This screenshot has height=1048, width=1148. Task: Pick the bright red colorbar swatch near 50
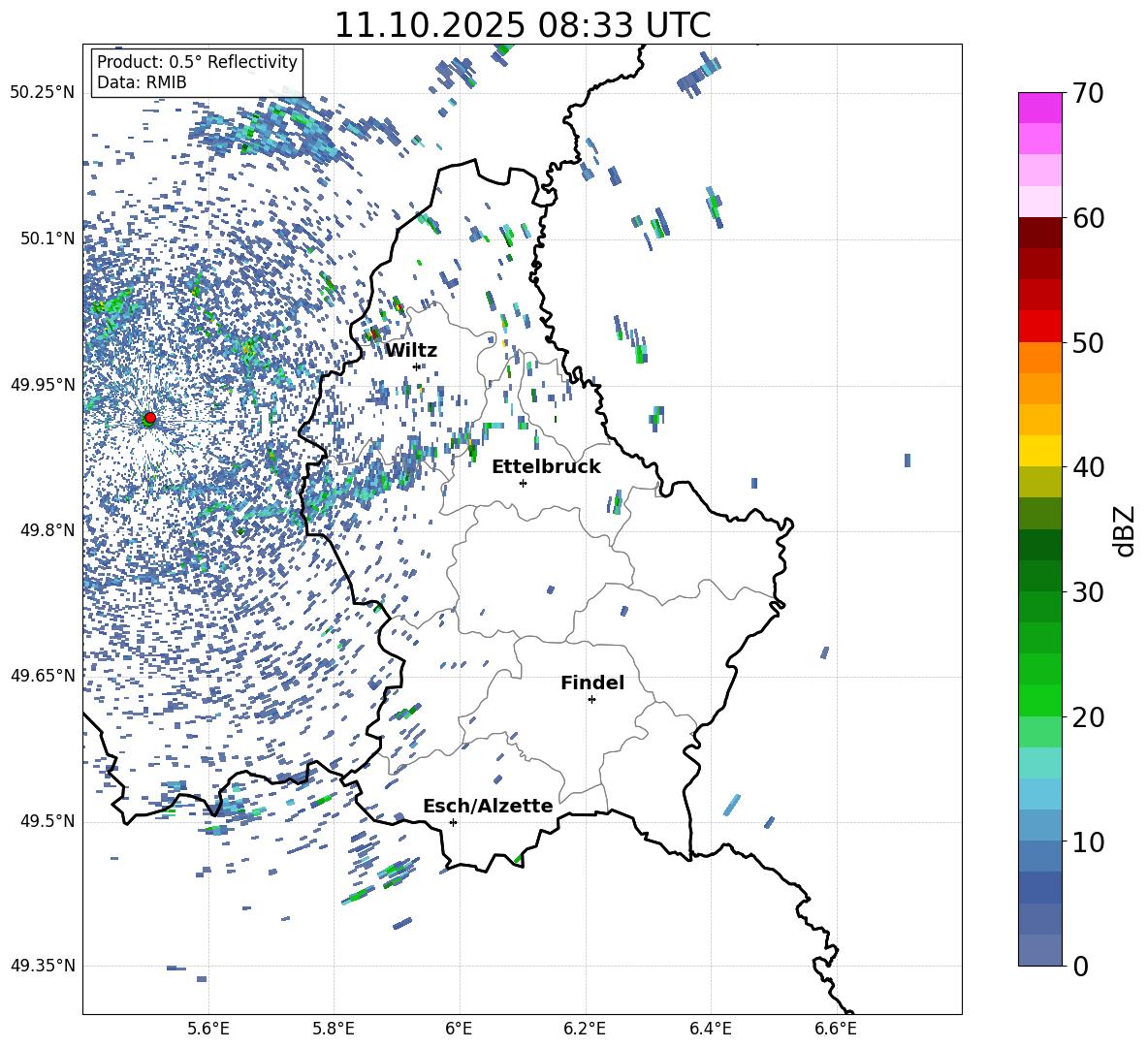point(1039,326)
